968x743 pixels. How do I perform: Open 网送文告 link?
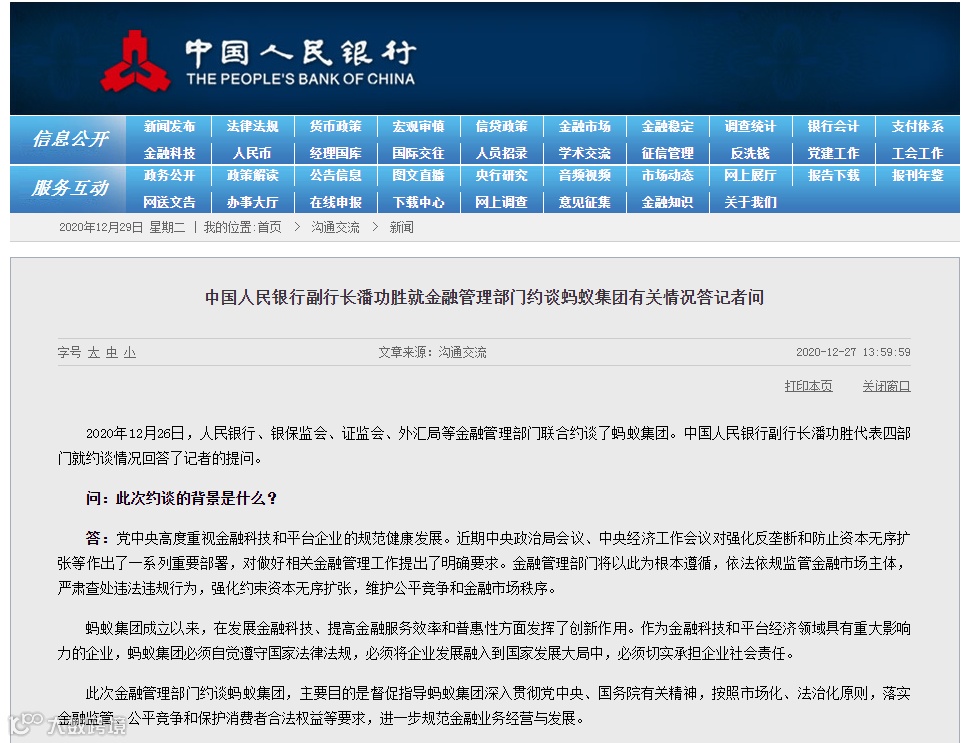tap(169, 202)
